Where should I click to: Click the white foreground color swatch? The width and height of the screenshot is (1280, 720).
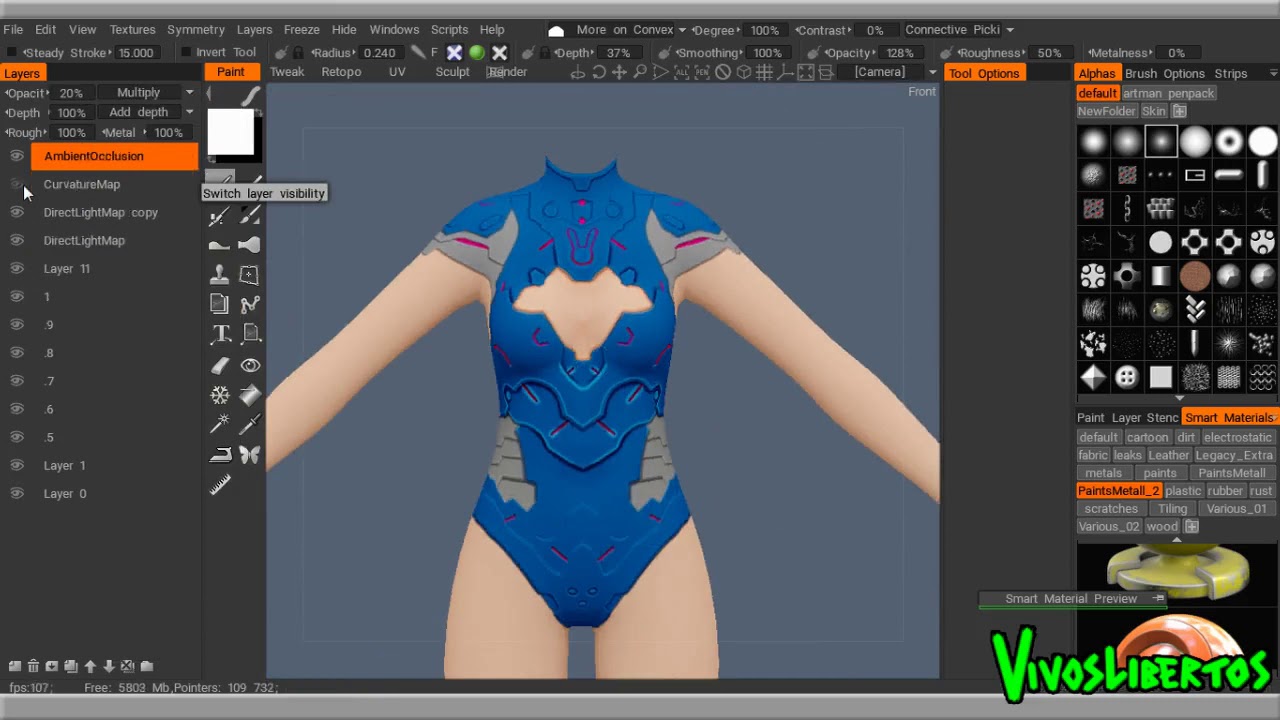[x=231, y=132]
